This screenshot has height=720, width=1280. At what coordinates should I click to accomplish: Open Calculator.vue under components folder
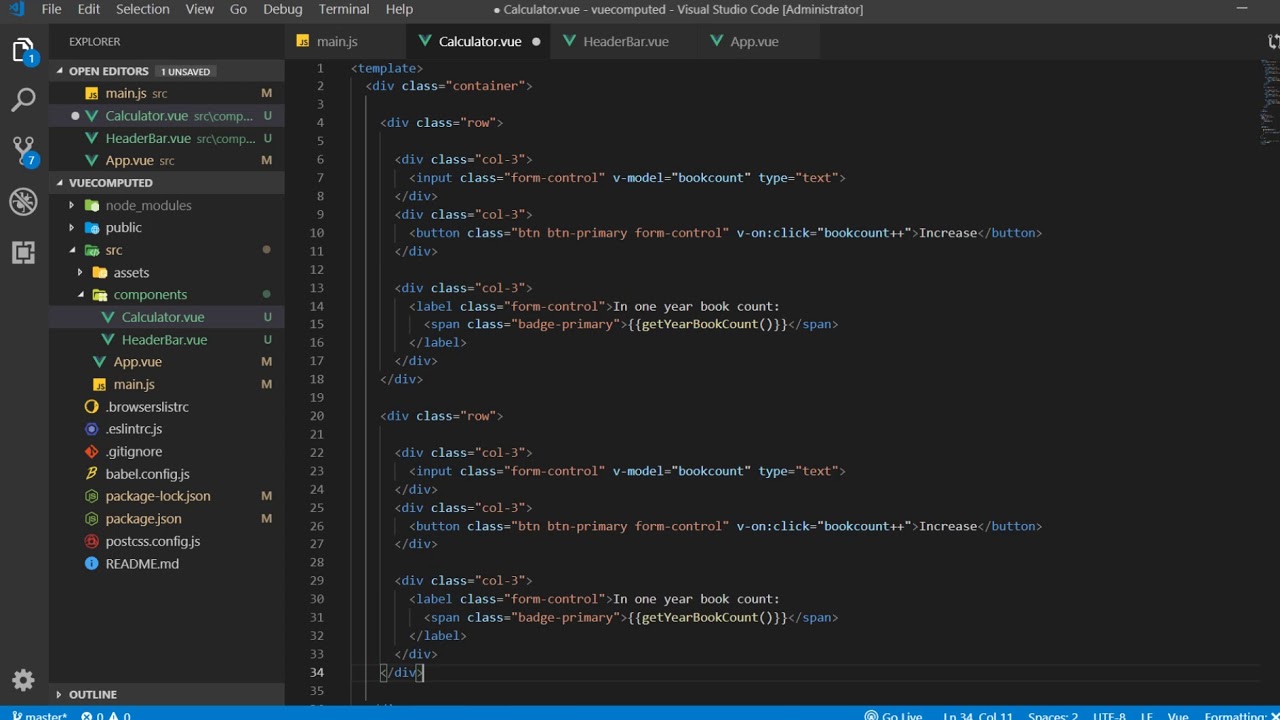click(167, 317)
